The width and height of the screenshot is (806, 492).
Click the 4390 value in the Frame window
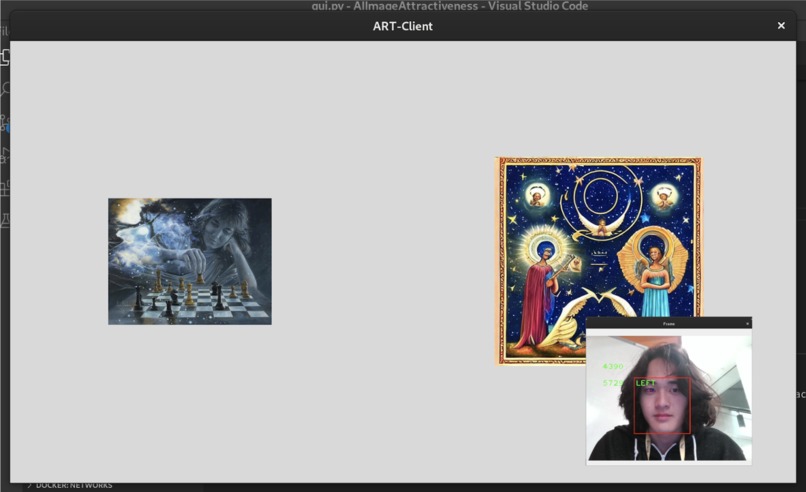[x=613, y=367]
